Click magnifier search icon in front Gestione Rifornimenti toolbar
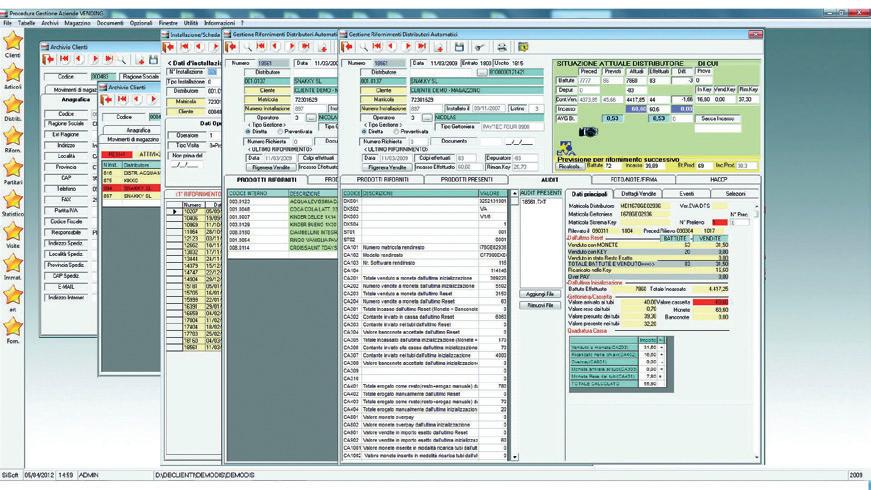The image size is (871, 490). click(x=363, y=47)
